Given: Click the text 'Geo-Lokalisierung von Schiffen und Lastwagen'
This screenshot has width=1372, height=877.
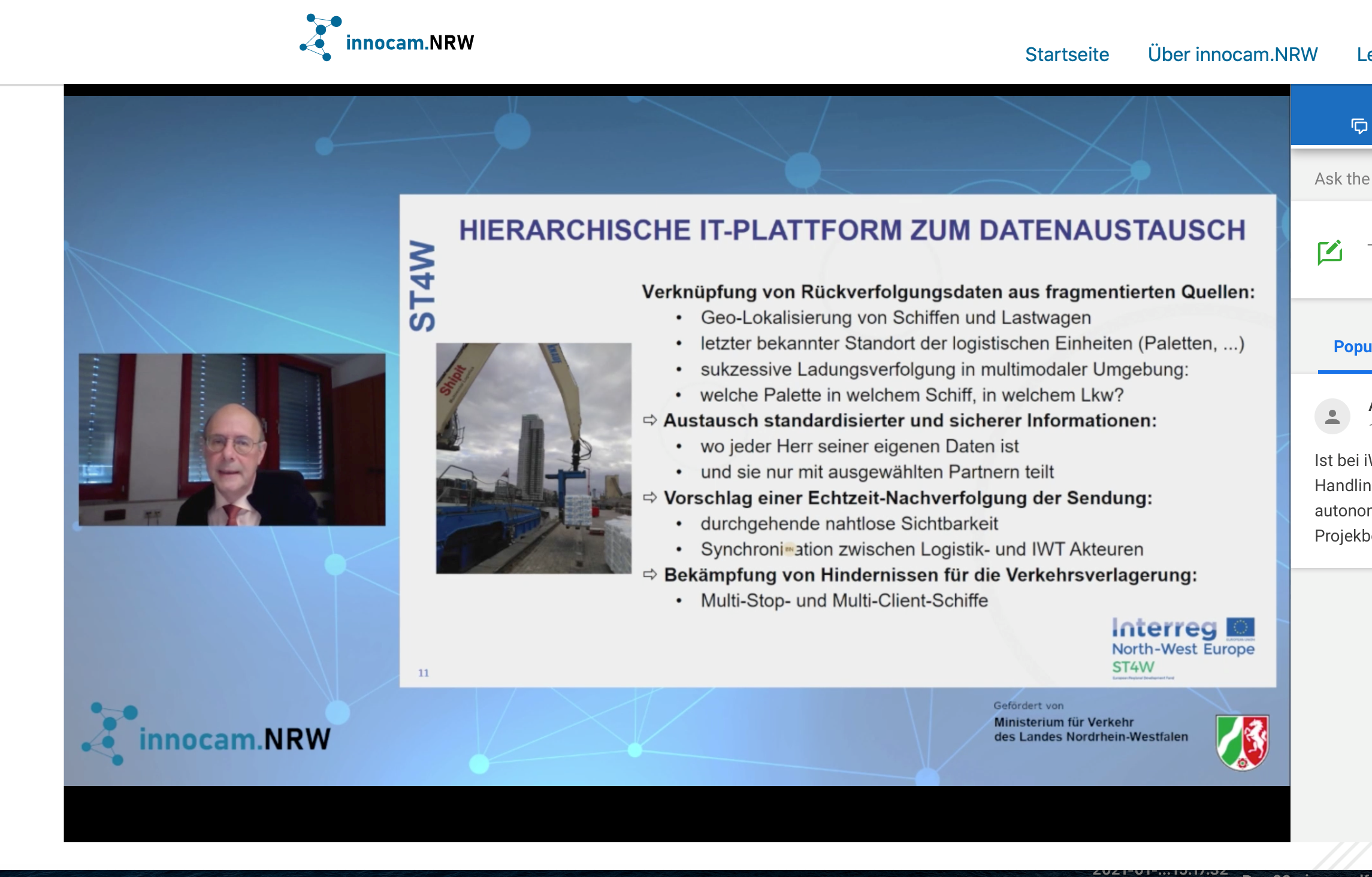Looking at the screenshot, I should pyautogui.click(x=896, y=317).
